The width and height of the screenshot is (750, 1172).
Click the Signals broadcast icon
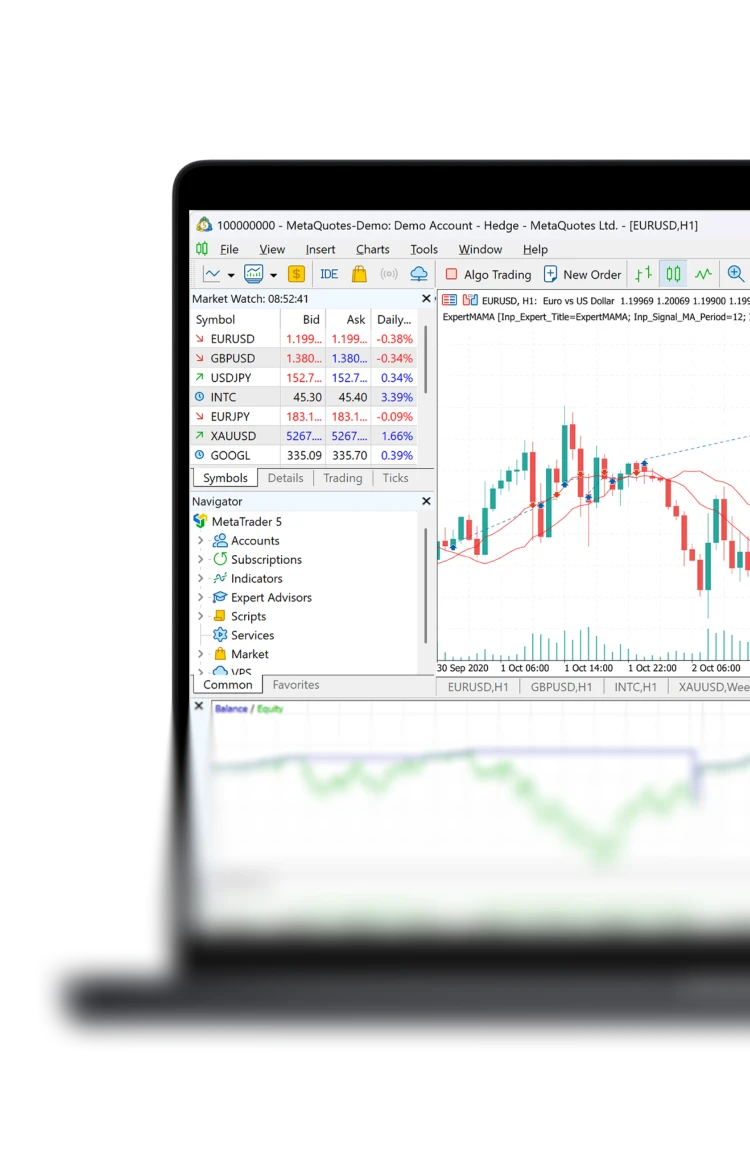(389, 274)
